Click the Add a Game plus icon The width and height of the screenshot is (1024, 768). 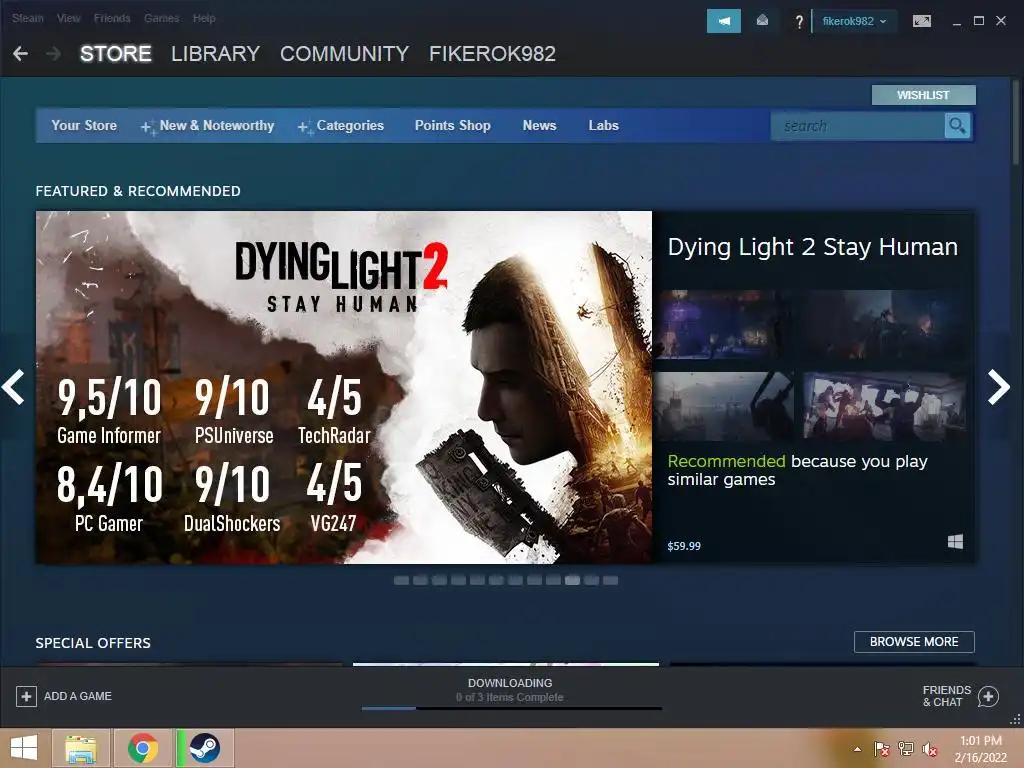(x=26, y=696)
